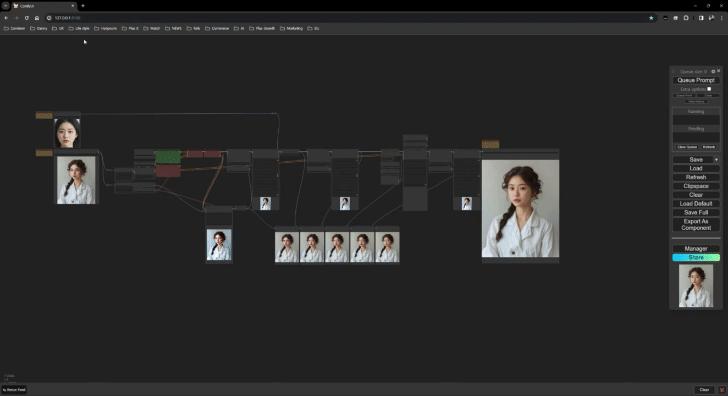Go forward in browser history
Screen dimensions: 728x396
[x=16, y=18]
